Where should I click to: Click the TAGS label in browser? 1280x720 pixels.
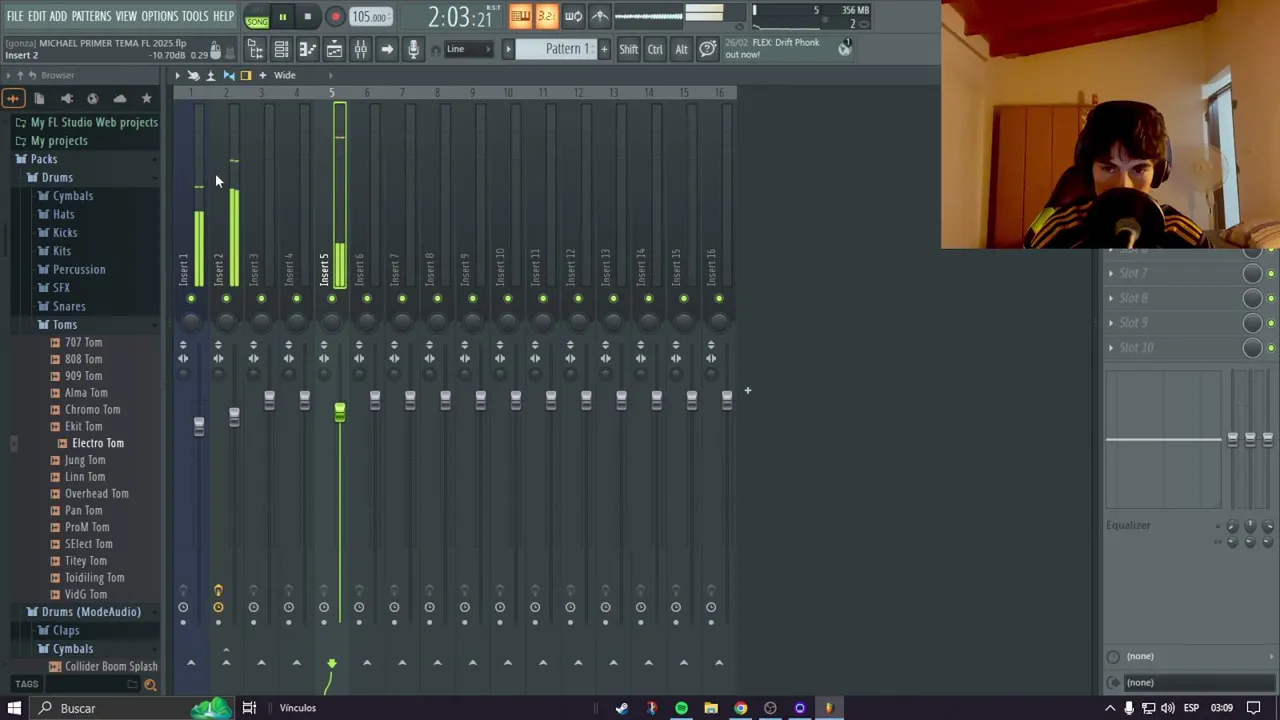click(27, 685)
